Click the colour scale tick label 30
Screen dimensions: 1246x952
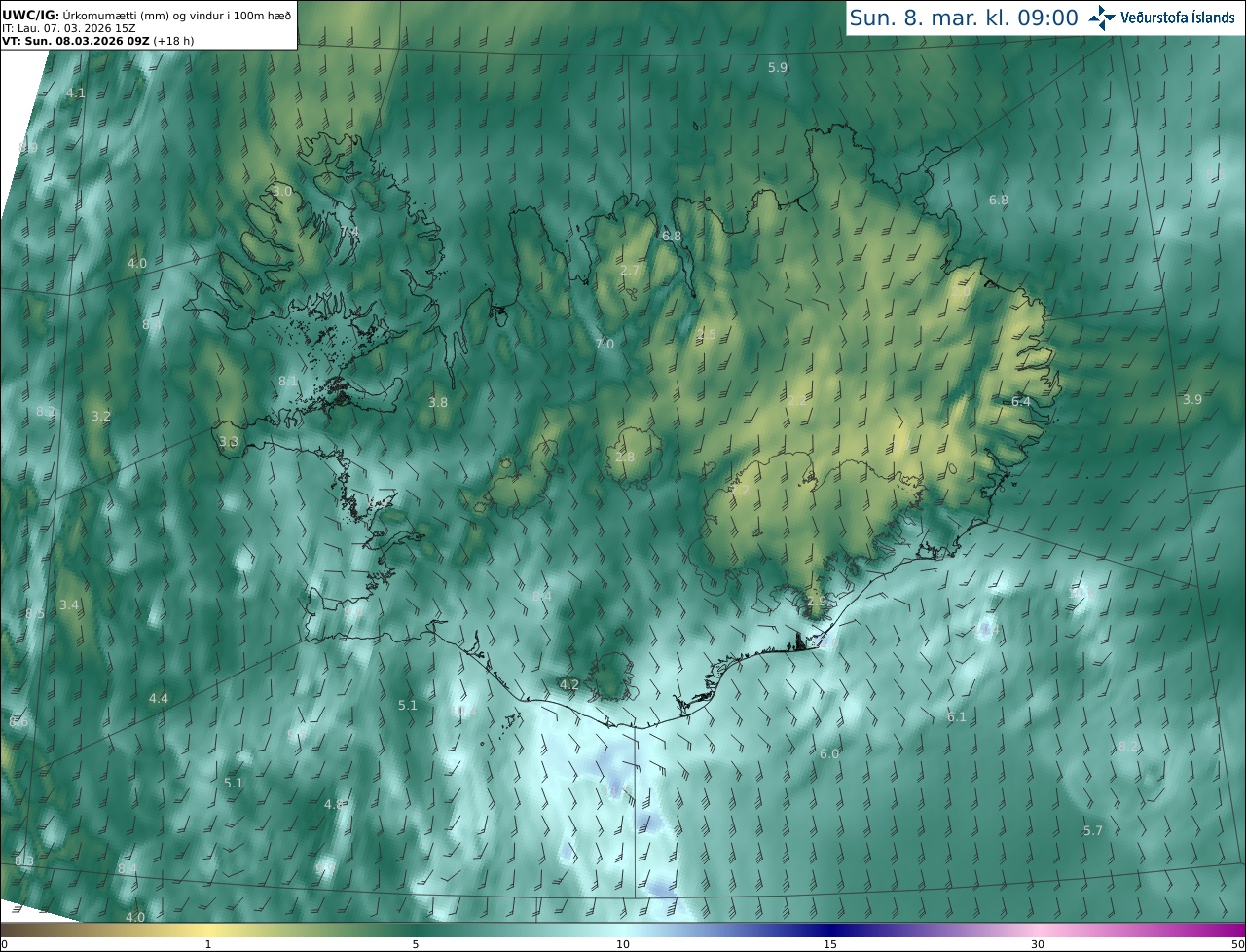1038,944
